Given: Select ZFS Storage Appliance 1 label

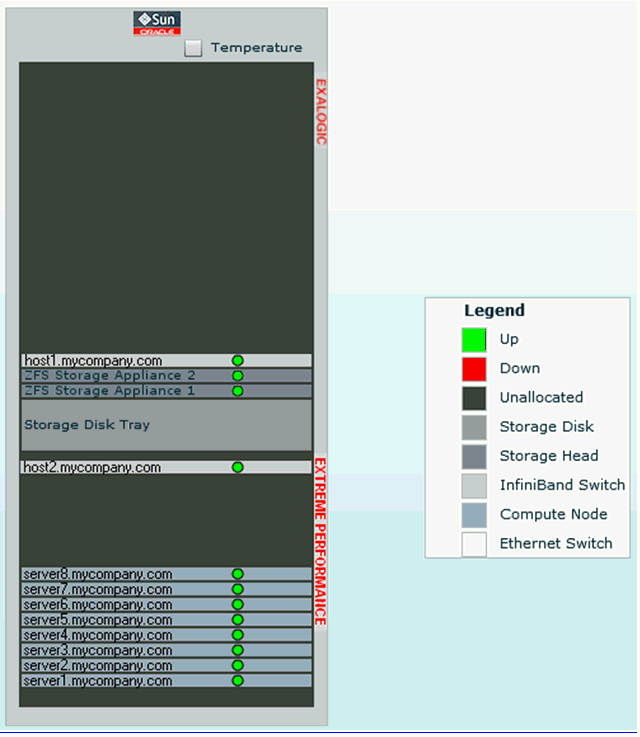Looking at the screenshot, I should [x=109, y=391].
